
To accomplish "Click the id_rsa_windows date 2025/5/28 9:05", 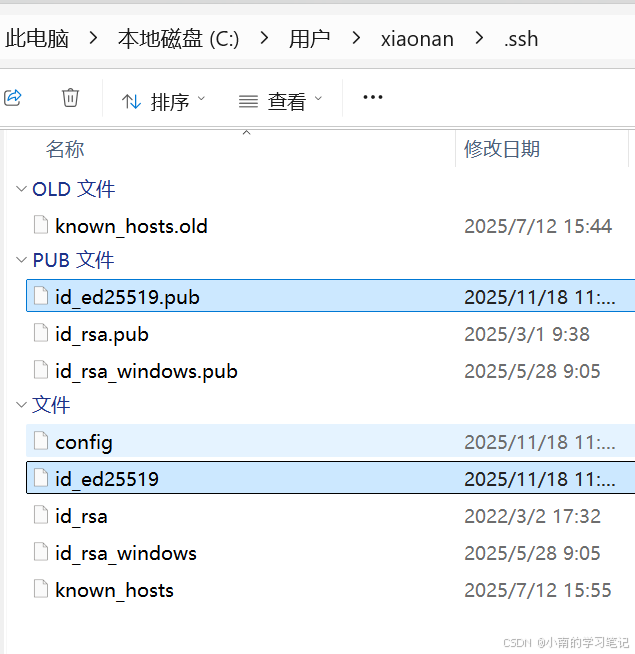I will [532, 553].
